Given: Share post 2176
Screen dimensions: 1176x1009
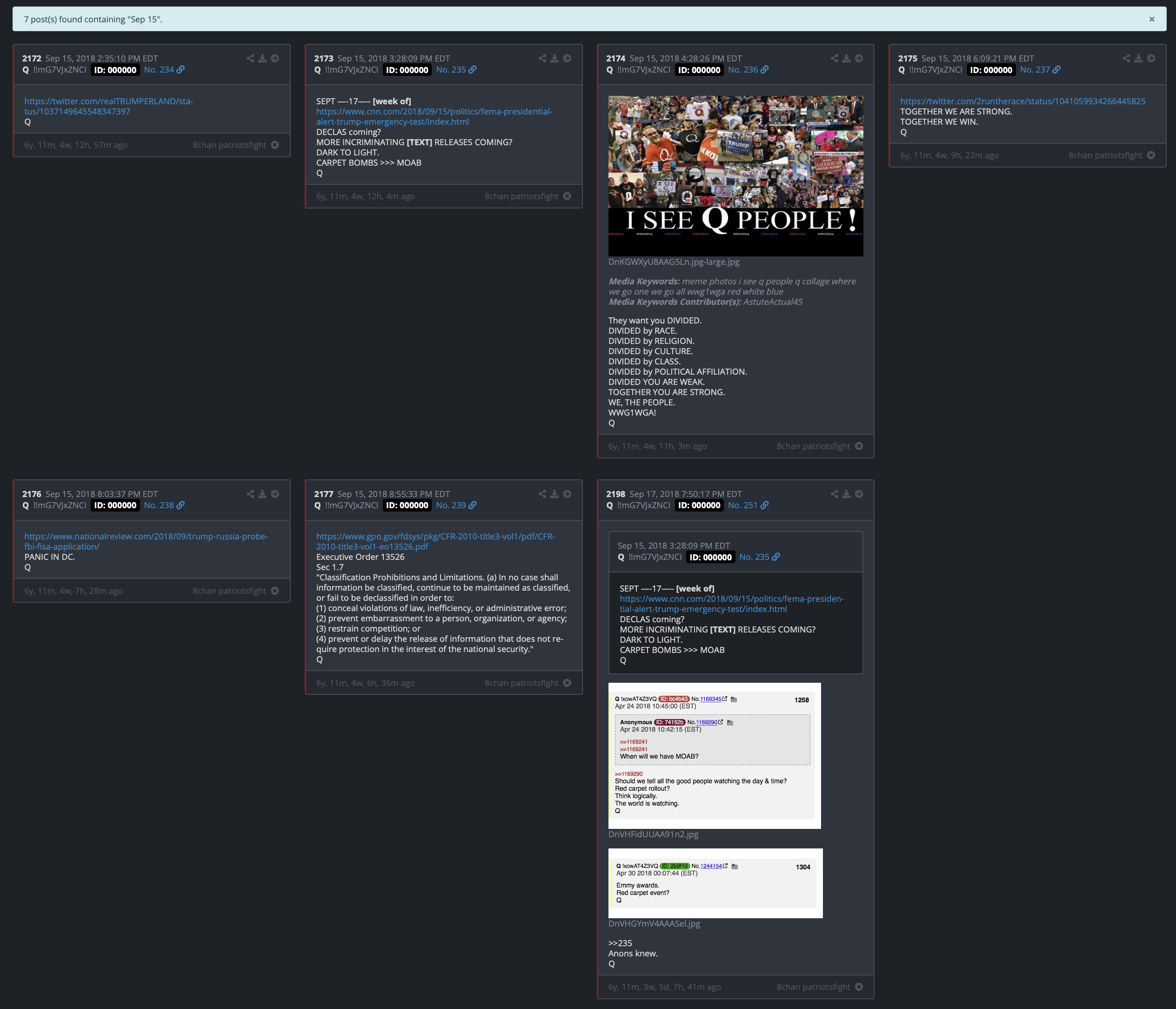Looking at the screenshot, I should (x=250, y=494).
